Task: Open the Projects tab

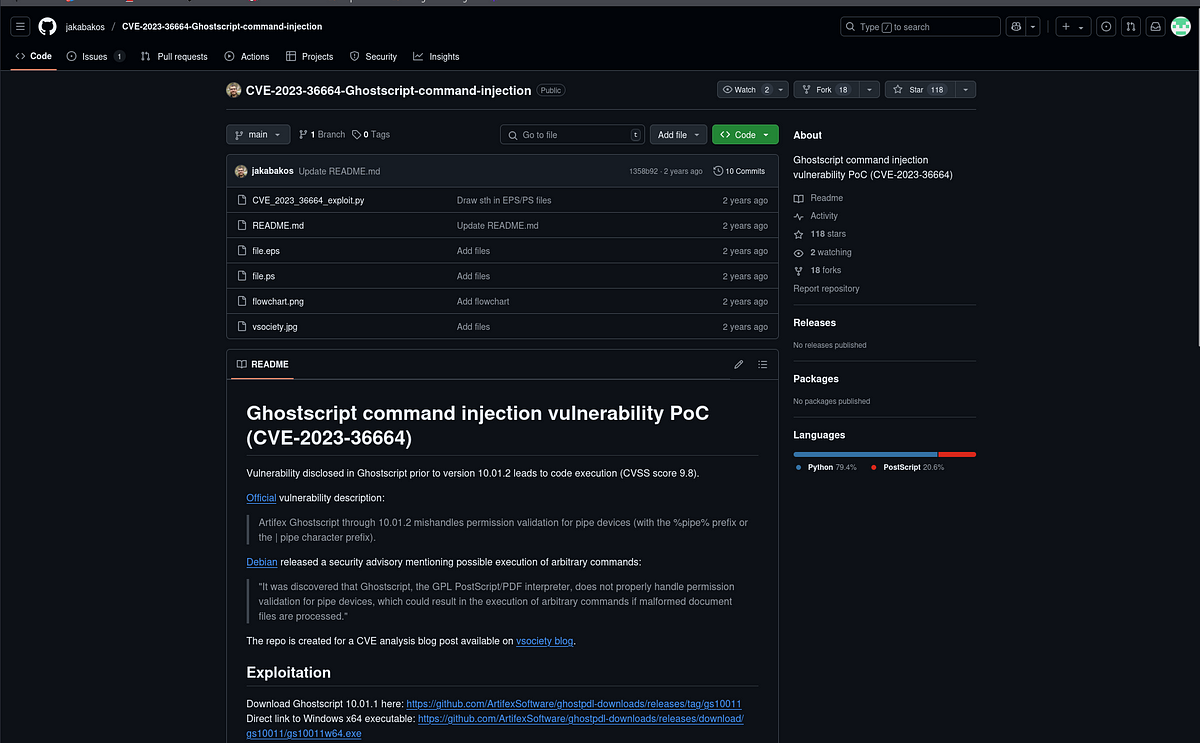Action: [x=309, y=57]
